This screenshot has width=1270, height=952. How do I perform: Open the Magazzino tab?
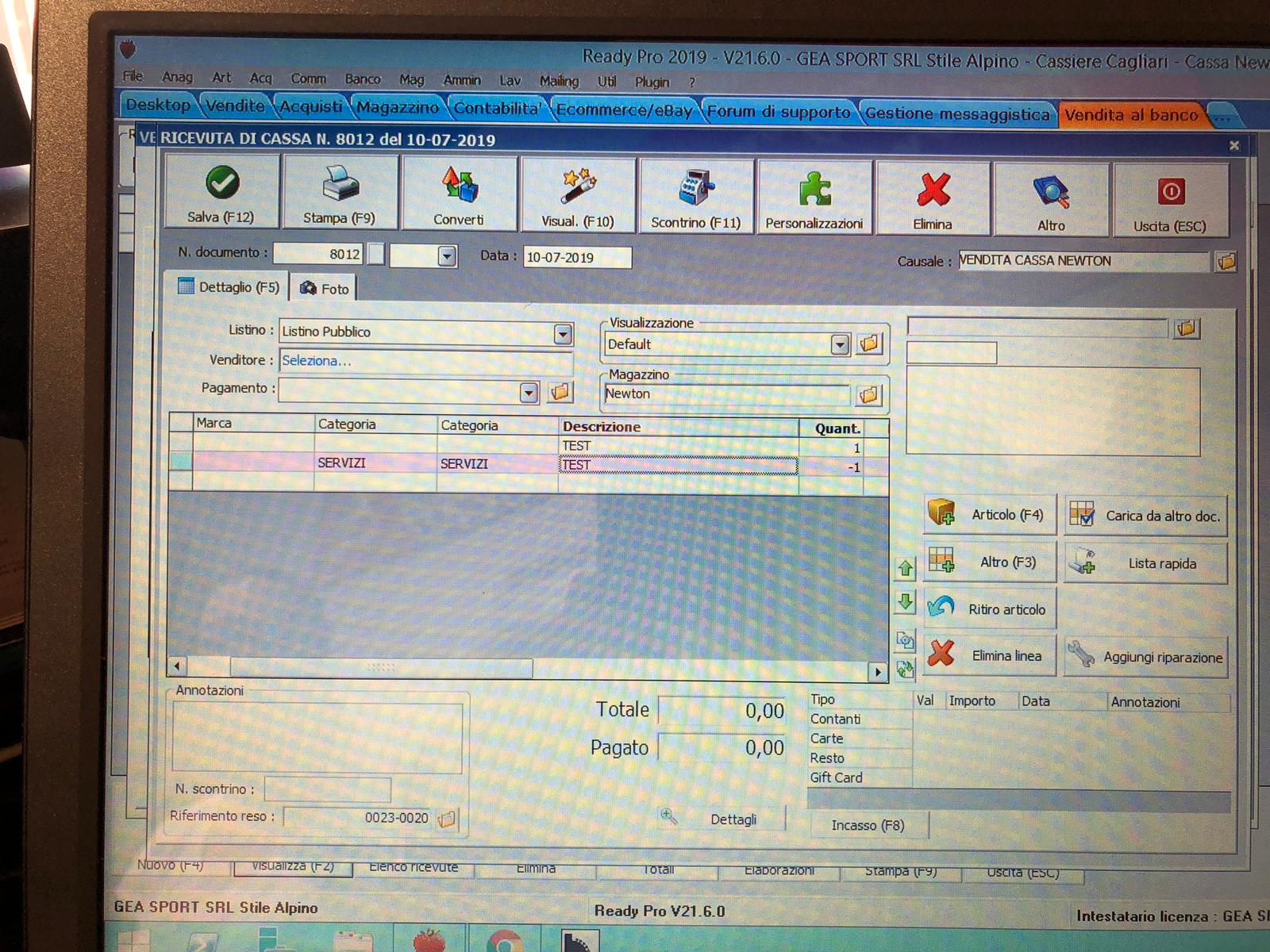point(398,107)
